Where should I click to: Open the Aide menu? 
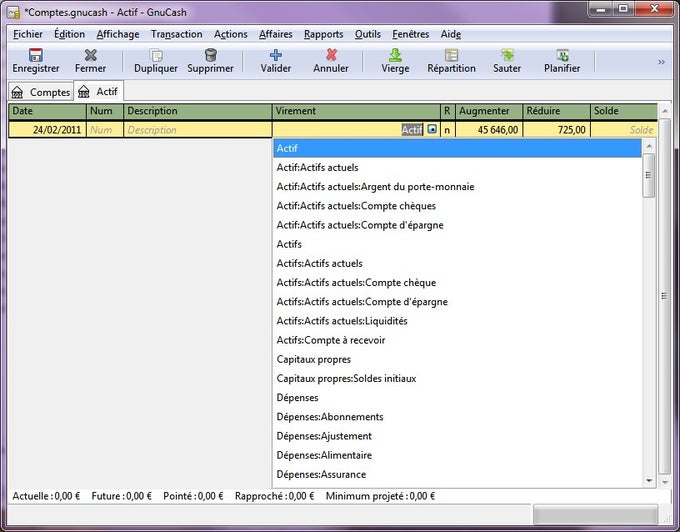451,34
